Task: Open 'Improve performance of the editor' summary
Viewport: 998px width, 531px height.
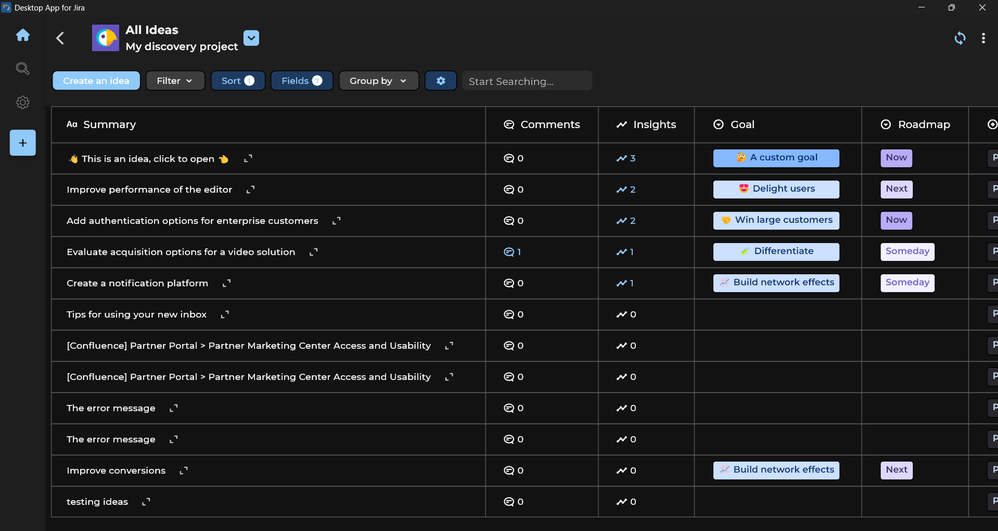Action: click(x=150, y=190)
